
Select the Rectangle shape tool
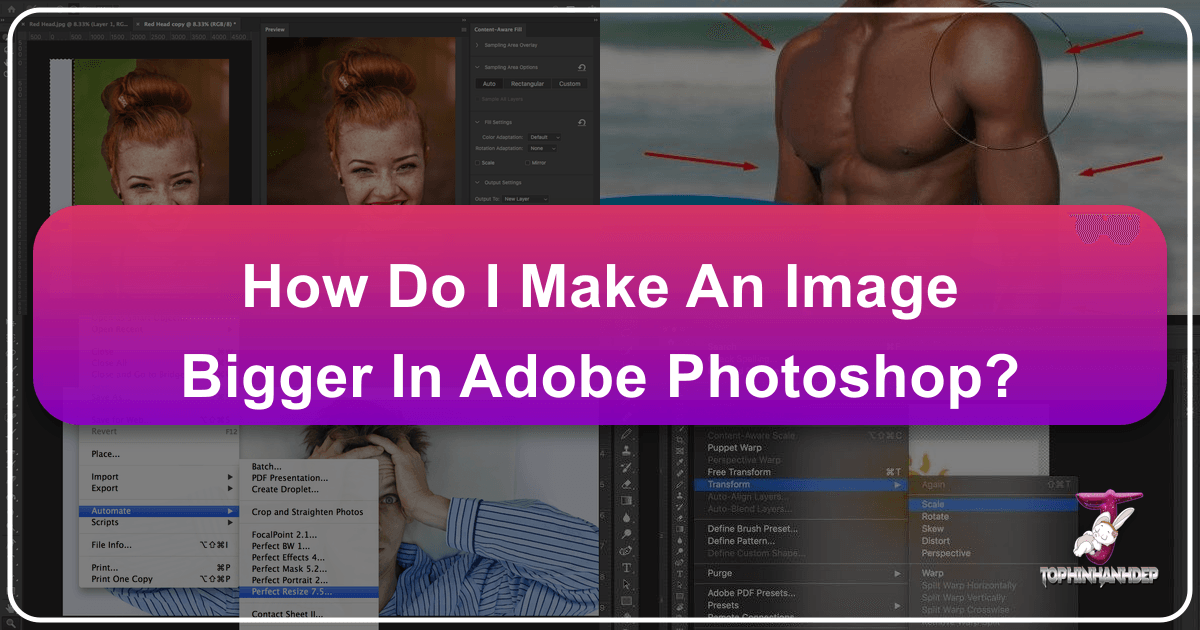click(x=627, y=600)
